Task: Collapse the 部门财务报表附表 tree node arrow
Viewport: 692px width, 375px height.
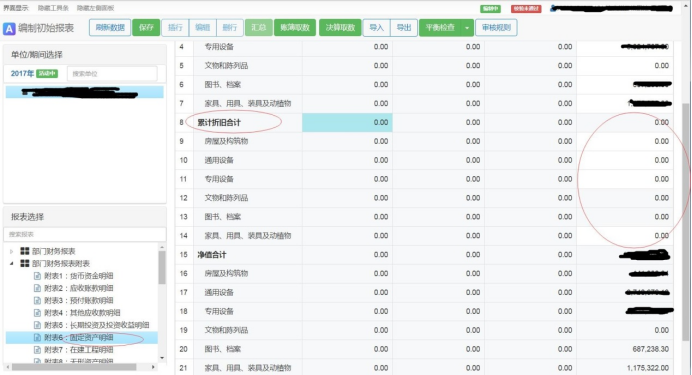Action: click(x=11, y=264)
